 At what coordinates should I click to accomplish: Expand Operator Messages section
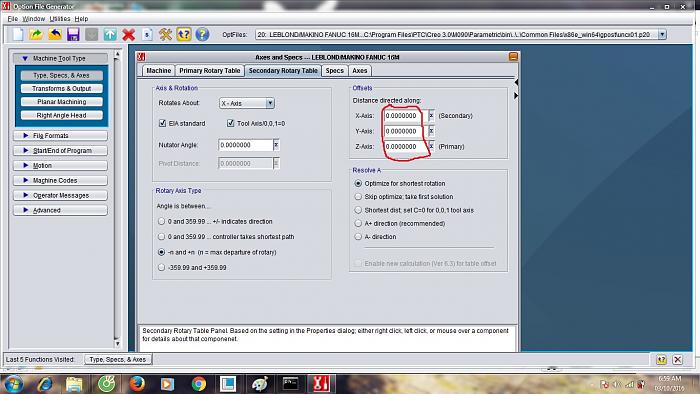point(60,195)
